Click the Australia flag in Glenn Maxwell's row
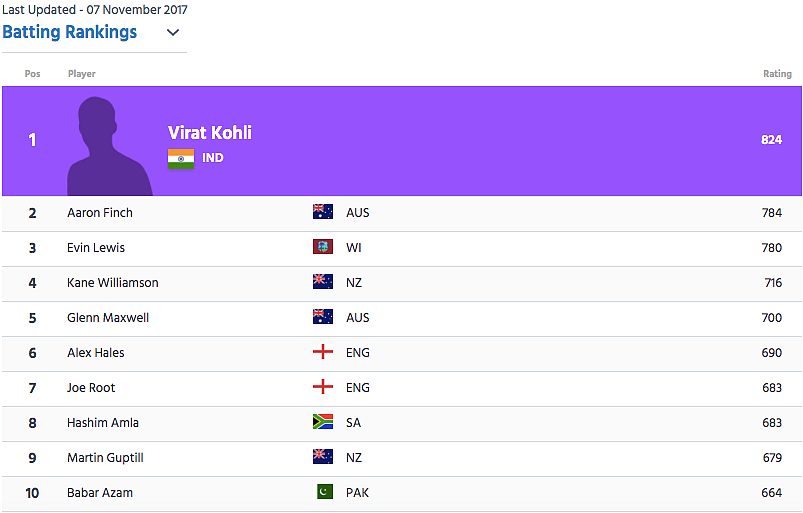The height and width of the screenshot is (513, 803). (323, 317)
